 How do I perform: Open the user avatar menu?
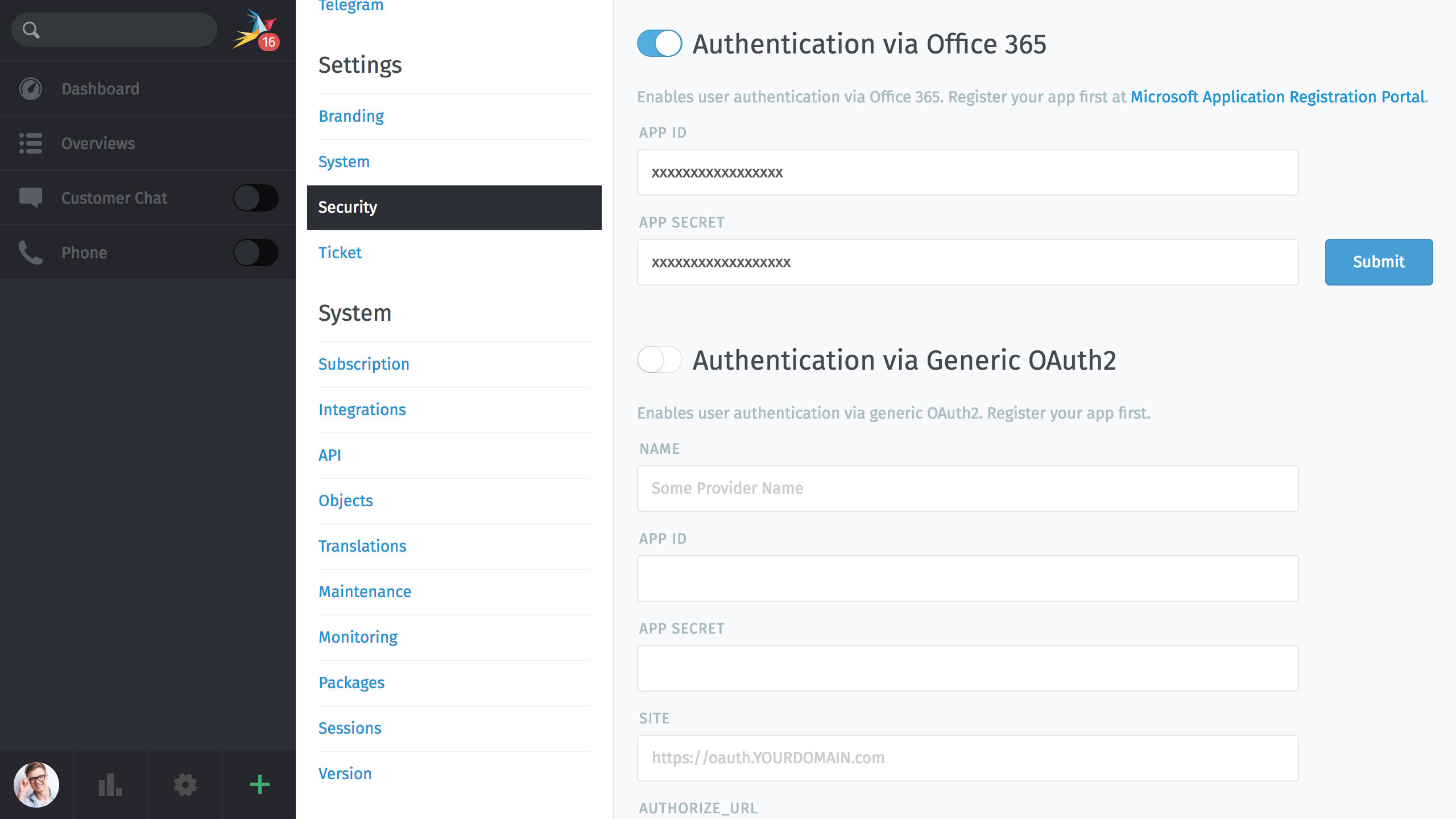36,785
